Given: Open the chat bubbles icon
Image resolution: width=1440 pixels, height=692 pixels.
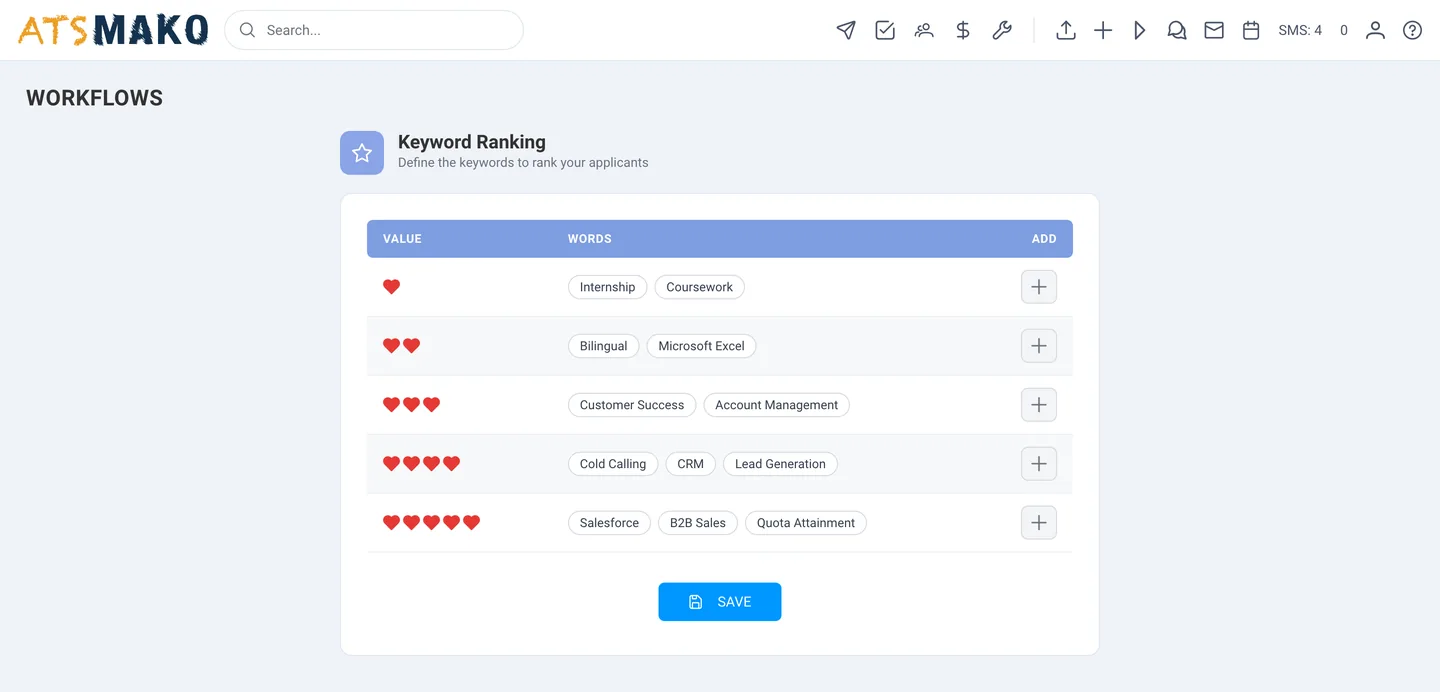Looking at the screenshot, I should point(1177,30).
